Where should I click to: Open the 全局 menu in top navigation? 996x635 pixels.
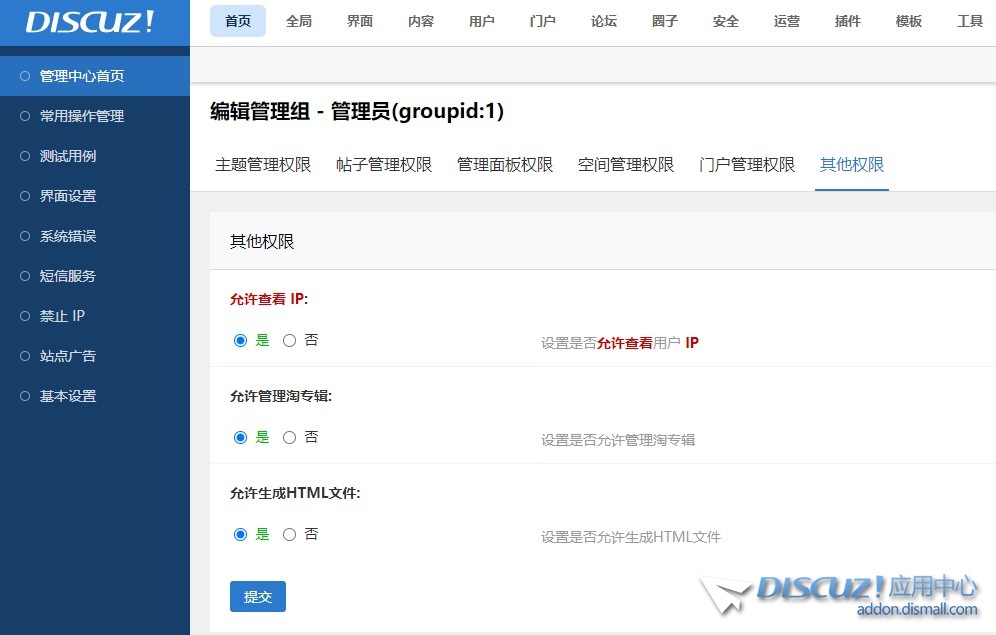coord(299,21)
